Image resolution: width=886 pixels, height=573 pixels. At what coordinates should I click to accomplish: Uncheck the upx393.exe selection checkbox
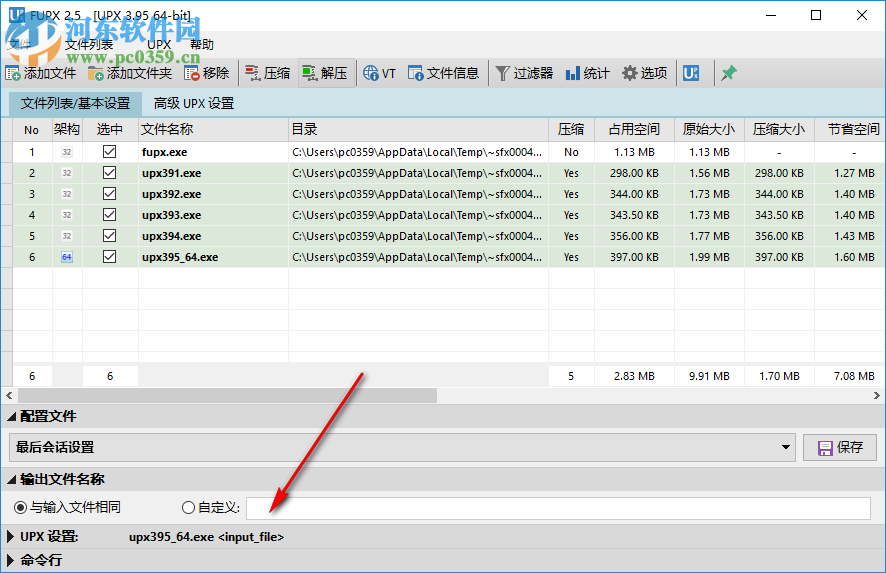110,214
